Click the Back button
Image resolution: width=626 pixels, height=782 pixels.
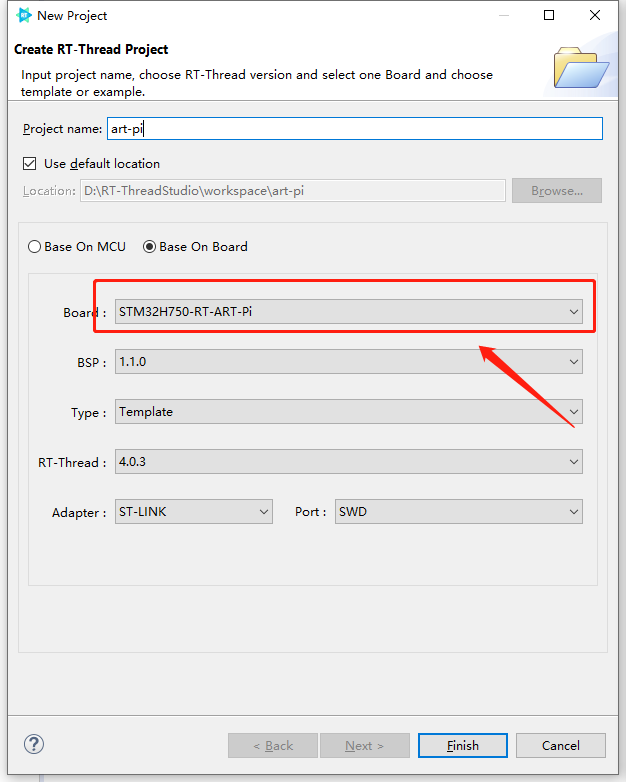pyautogui.click(x=273, y=746)
